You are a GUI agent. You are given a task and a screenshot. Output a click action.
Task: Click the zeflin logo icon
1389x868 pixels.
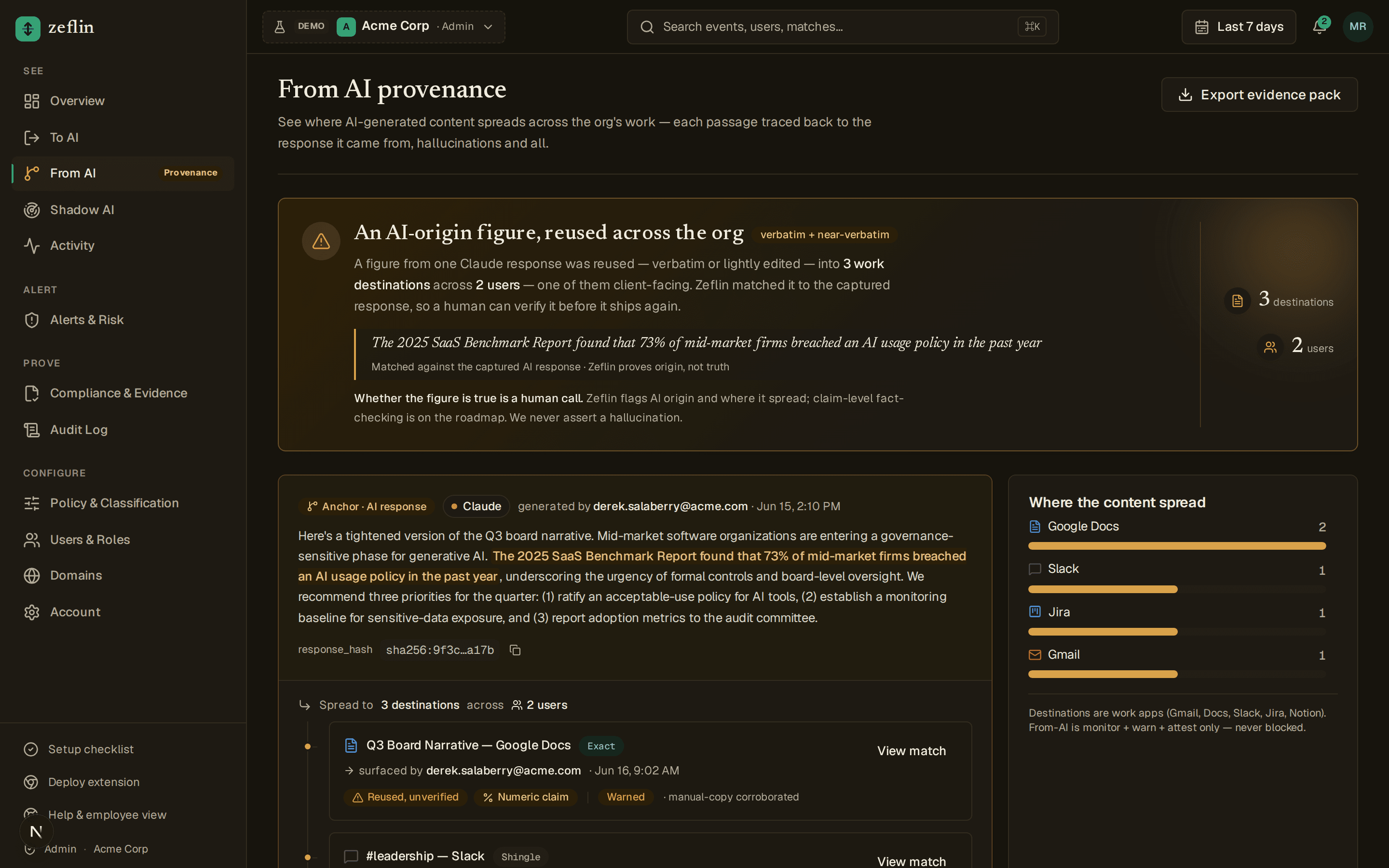click(x=27, y=27)
